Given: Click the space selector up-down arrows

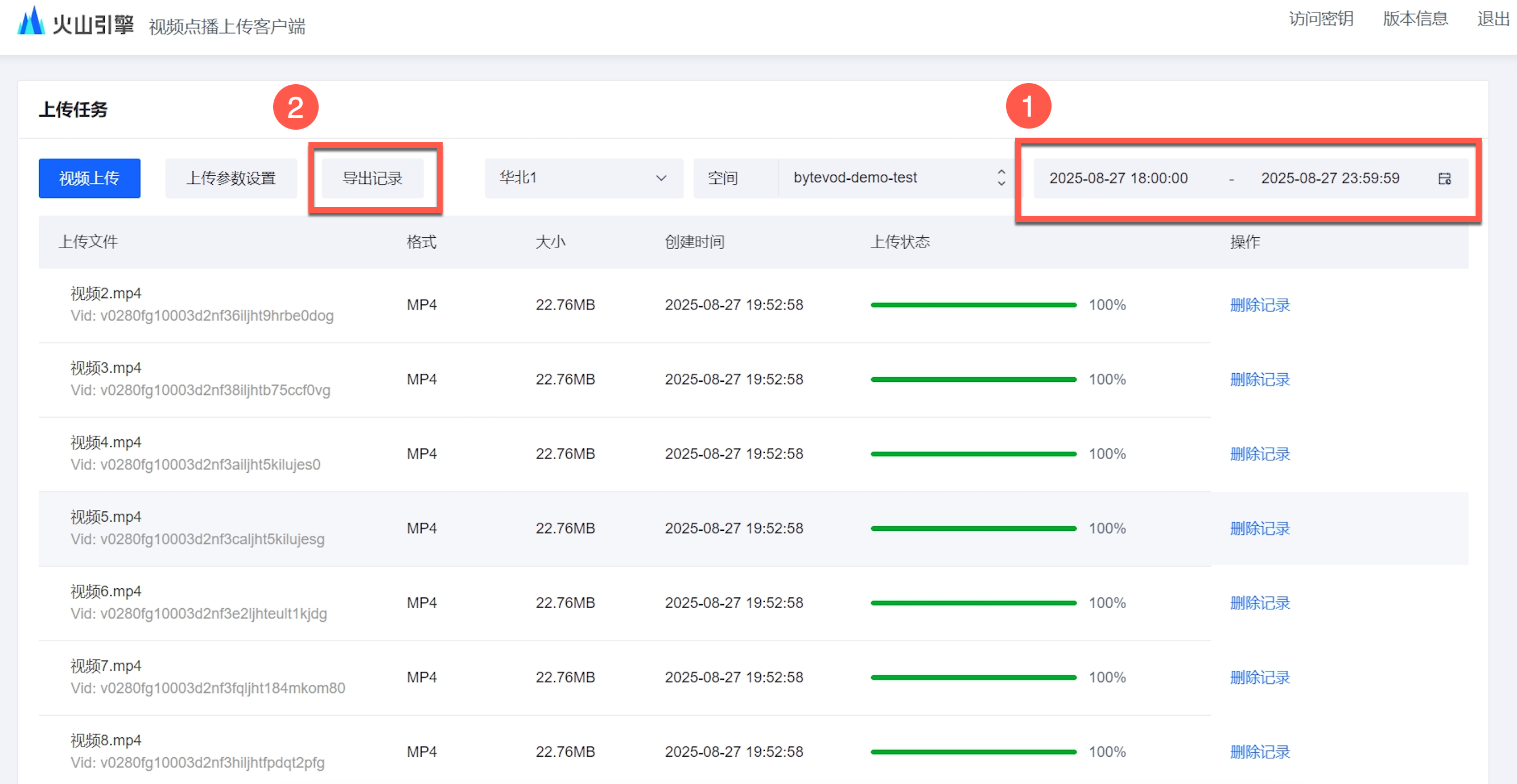Looking at the screenshot, I should tap(1001, 178).
